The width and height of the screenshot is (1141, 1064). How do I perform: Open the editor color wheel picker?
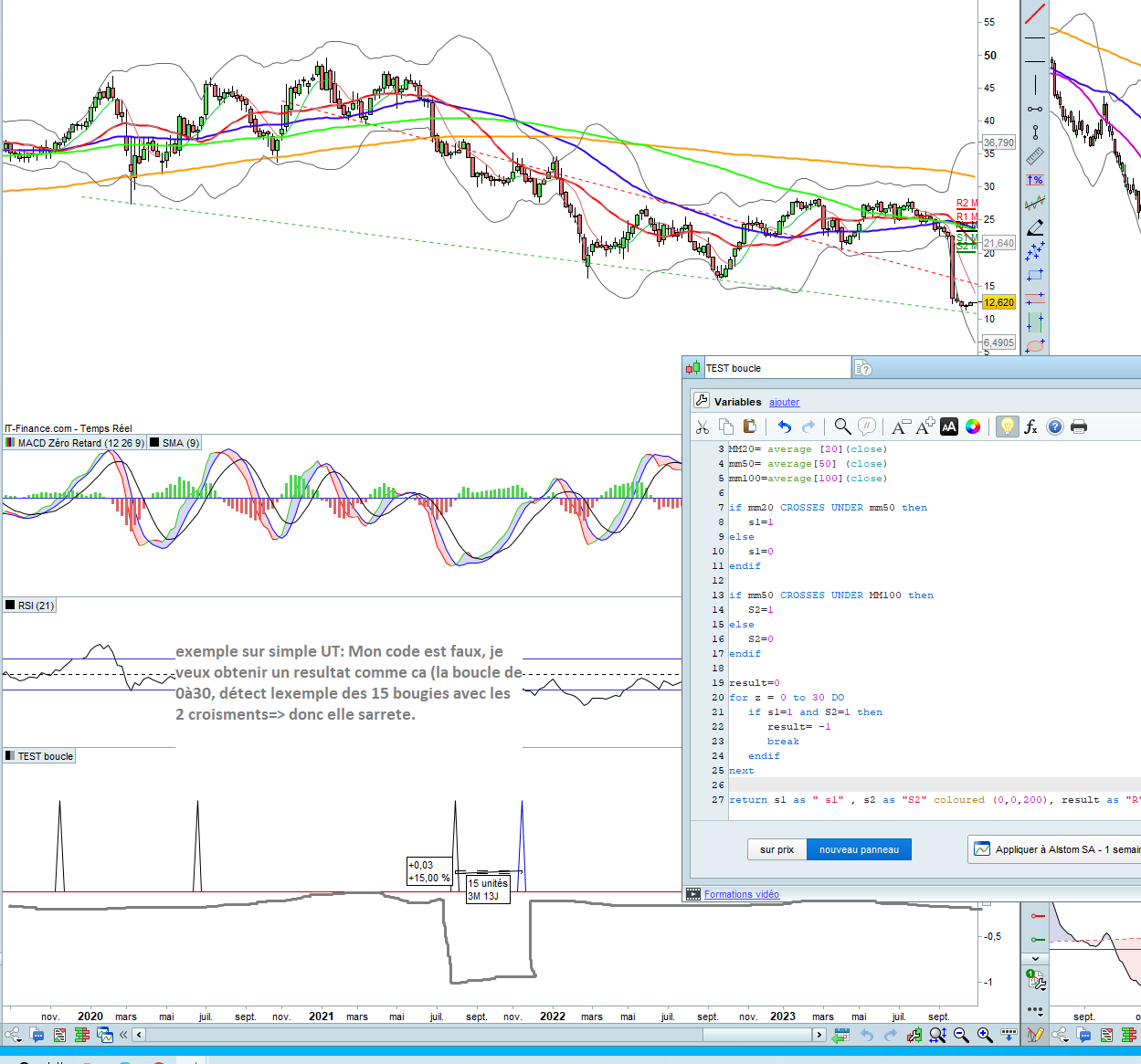click(x=973, y=427)
